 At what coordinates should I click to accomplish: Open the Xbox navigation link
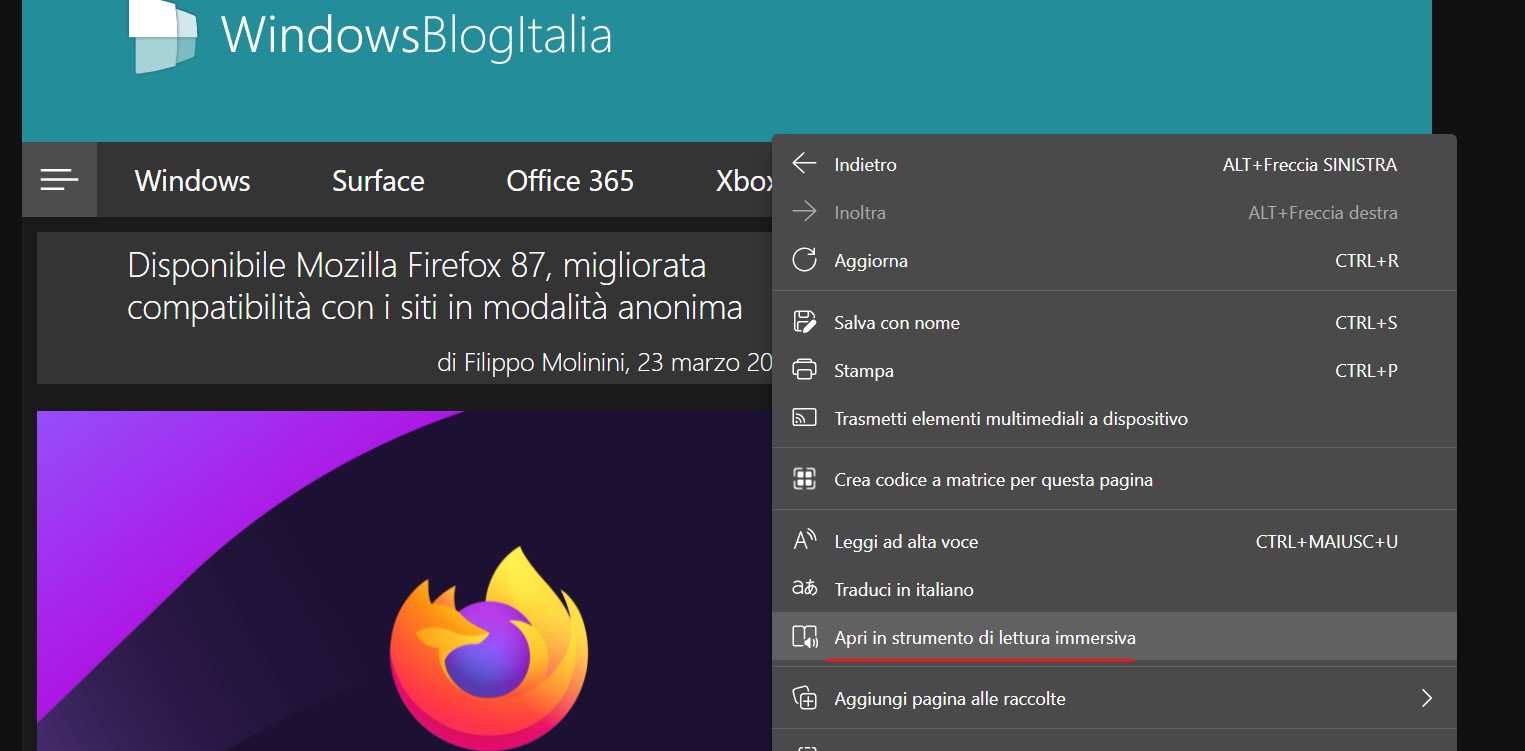point(745,181)
